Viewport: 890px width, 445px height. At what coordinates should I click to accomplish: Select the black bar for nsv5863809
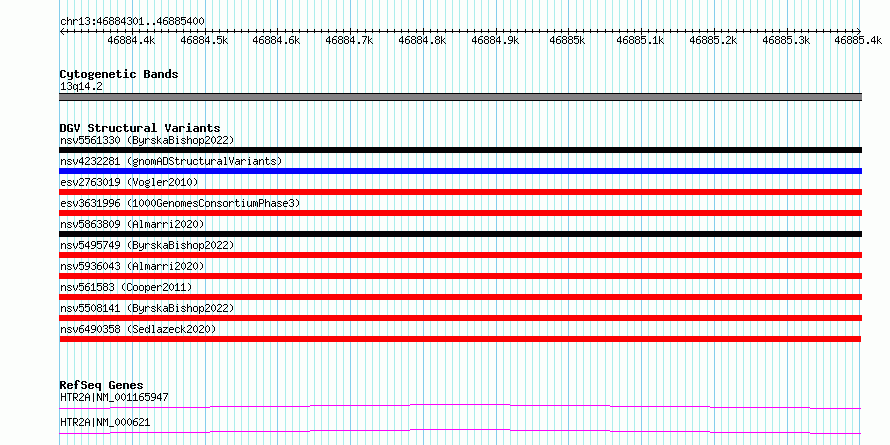click(x=461, y=234)
